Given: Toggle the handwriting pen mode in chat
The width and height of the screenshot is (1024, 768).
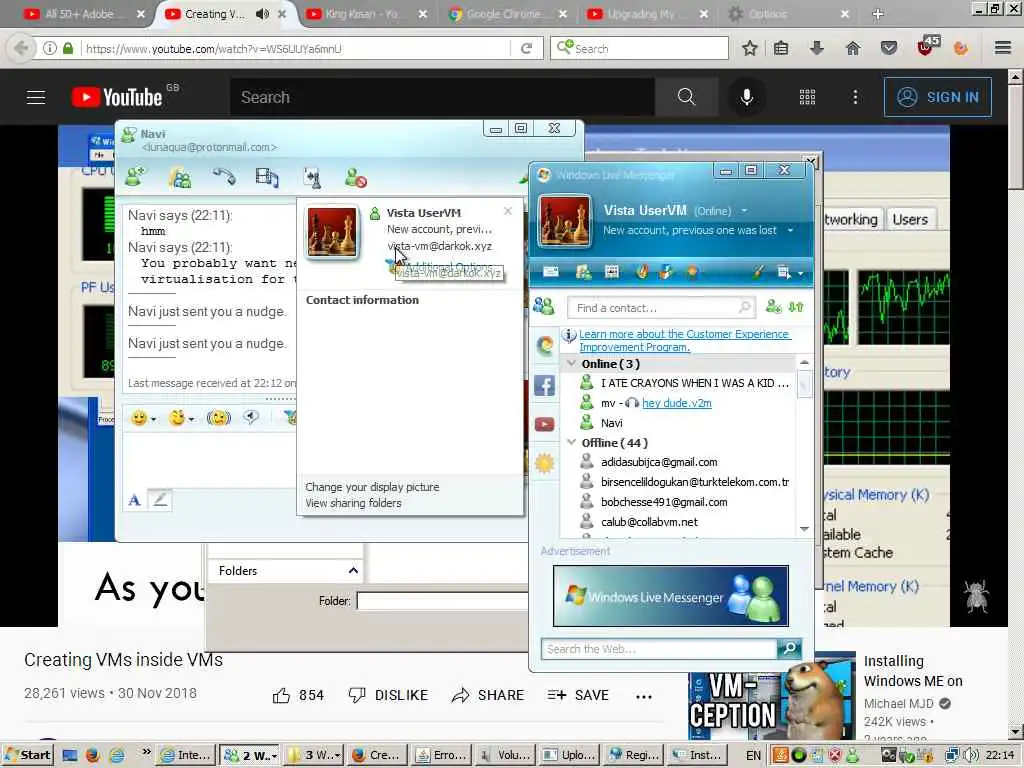Looking at the screenshot, I should point(160,500).
